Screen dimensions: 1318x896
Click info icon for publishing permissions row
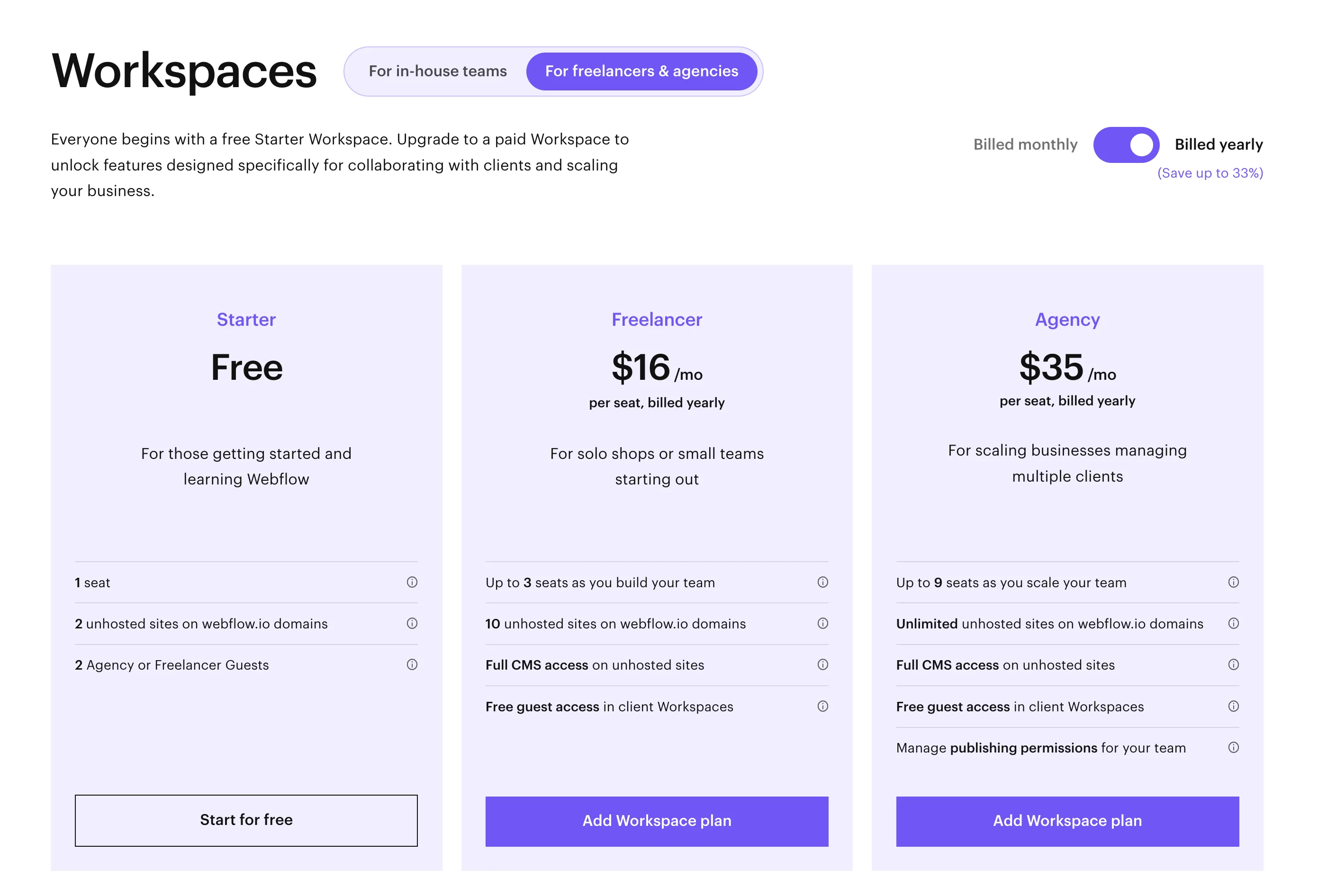1233,747
